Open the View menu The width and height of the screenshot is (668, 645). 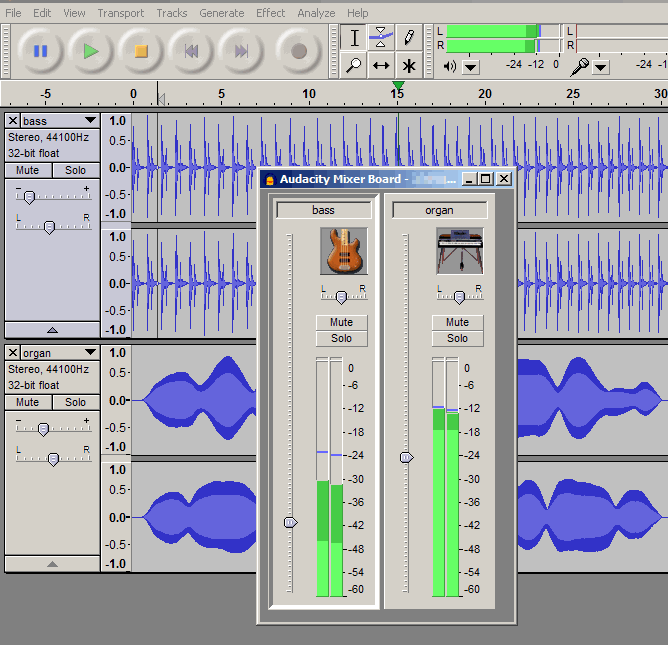pyautogui.click(x=74, y=13)
